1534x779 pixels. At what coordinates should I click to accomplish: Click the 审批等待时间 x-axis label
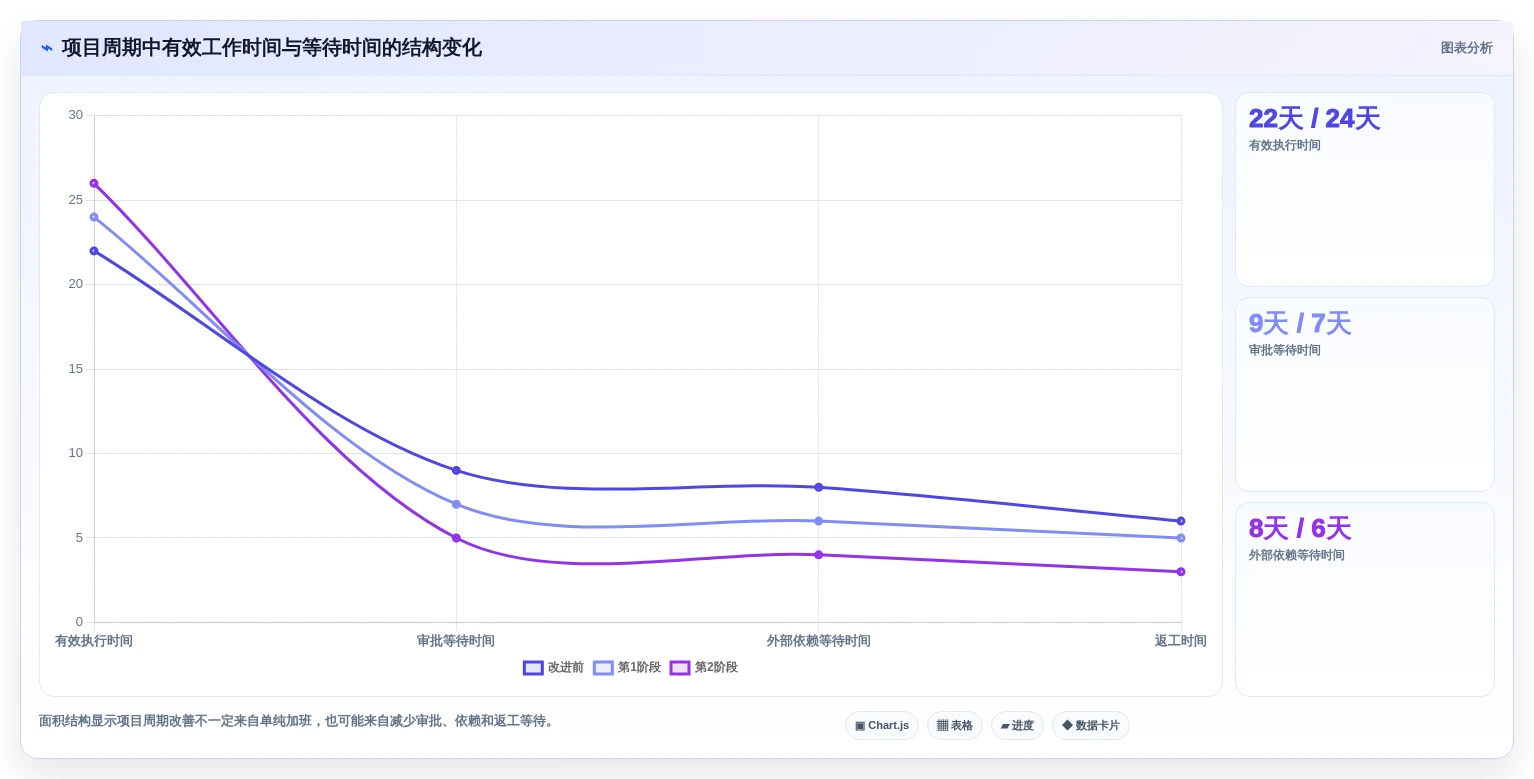456,641
